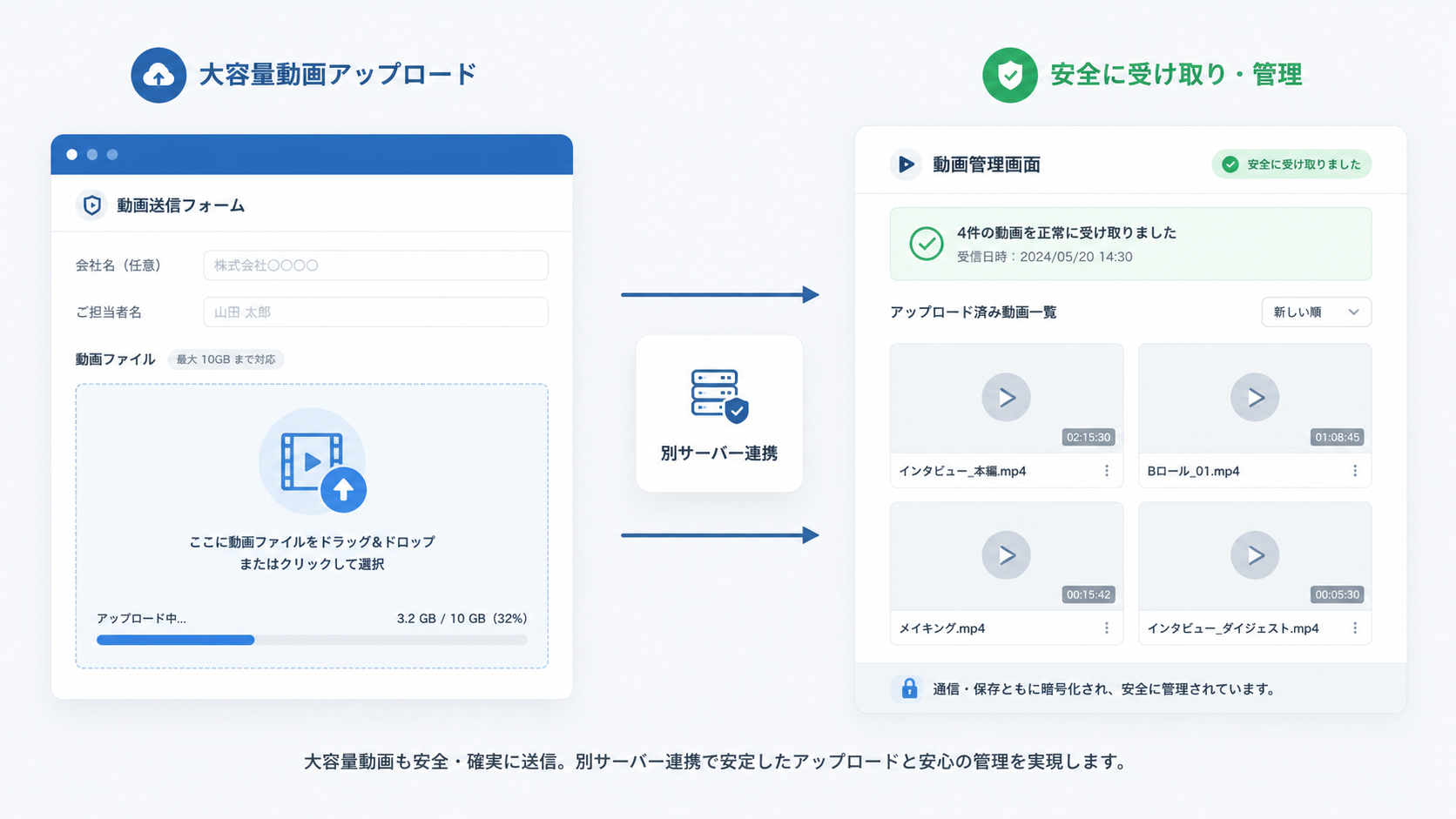
Task: Click the 動画送信フォーム title
Action: (180, 205)
